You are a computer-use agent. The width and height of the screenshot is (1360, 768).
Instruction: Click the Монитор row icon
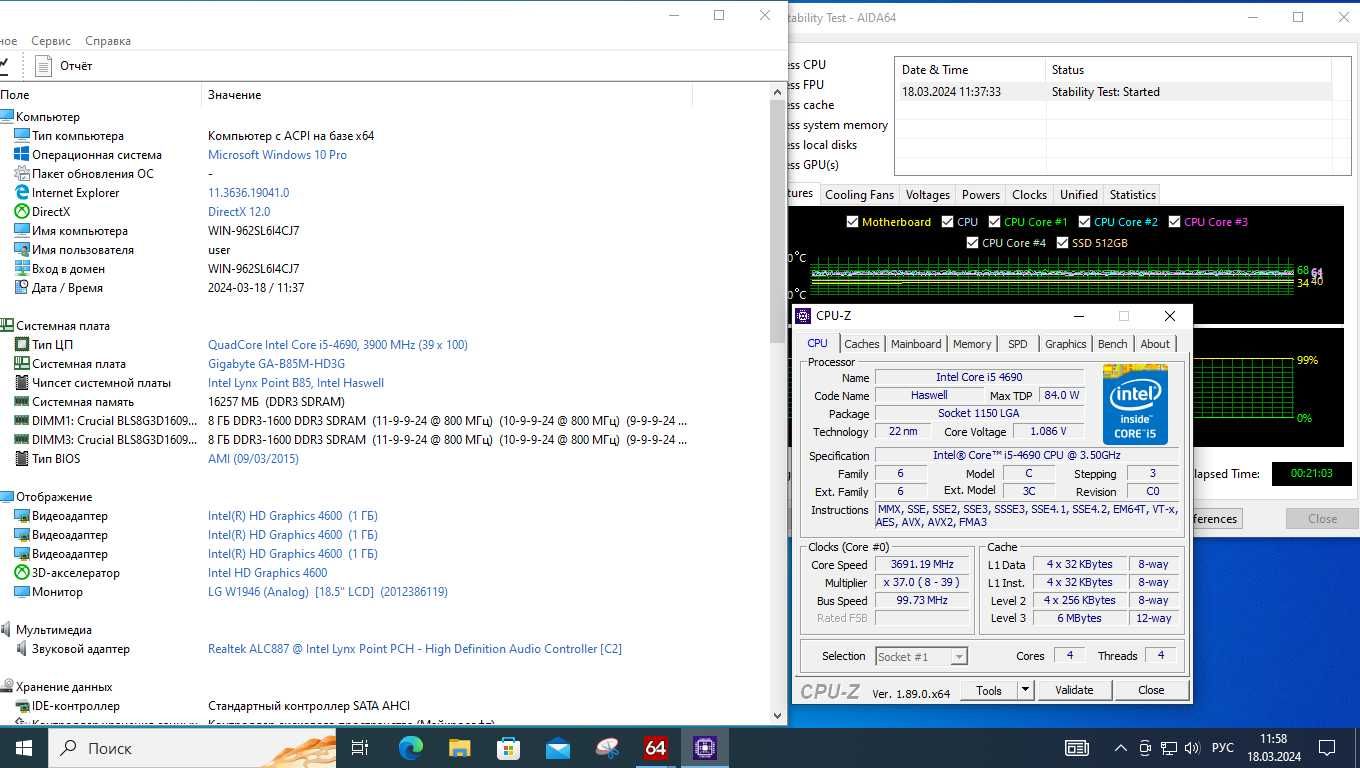click(22, 592)
